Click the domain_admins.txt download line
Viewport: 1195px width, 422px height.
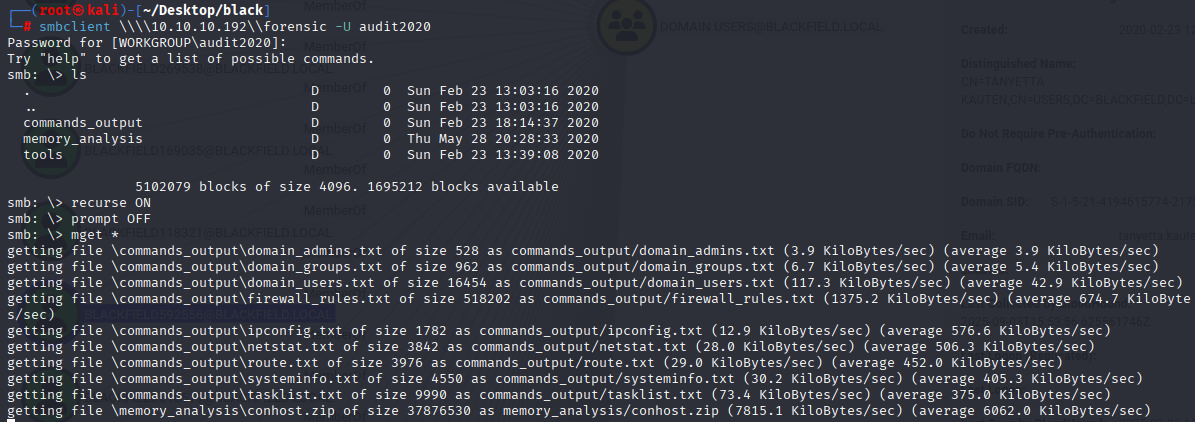[583, 251]
